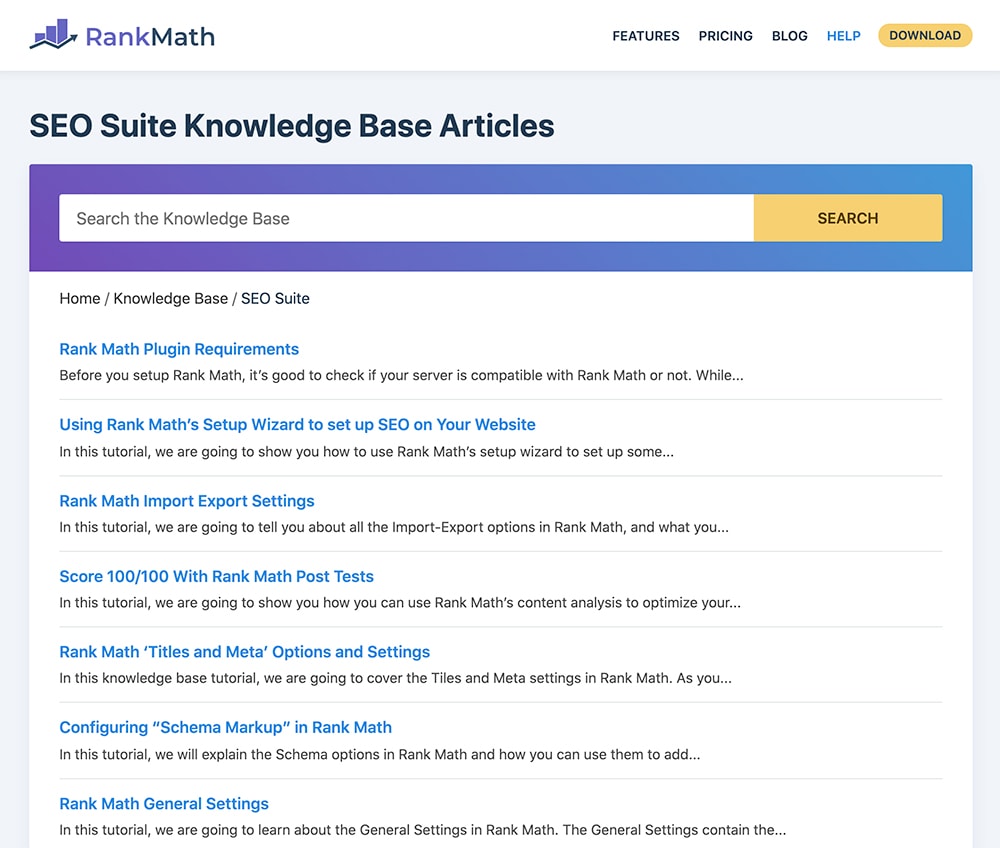Click the Rank Math wordmark text
Image resolution: width=1000 pixels, height=848 pixels.
coord(152,35)
